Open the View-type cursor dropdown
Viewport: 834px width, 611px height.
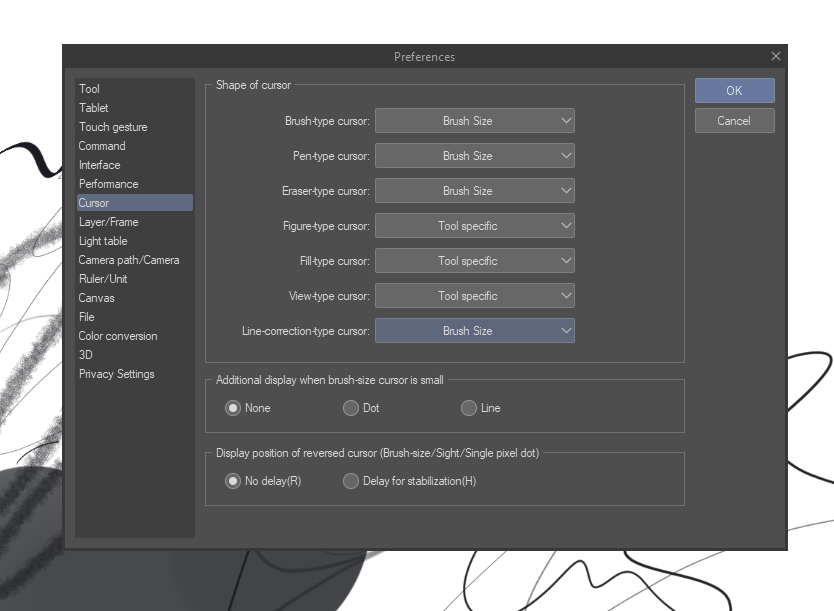coord(474,295)
